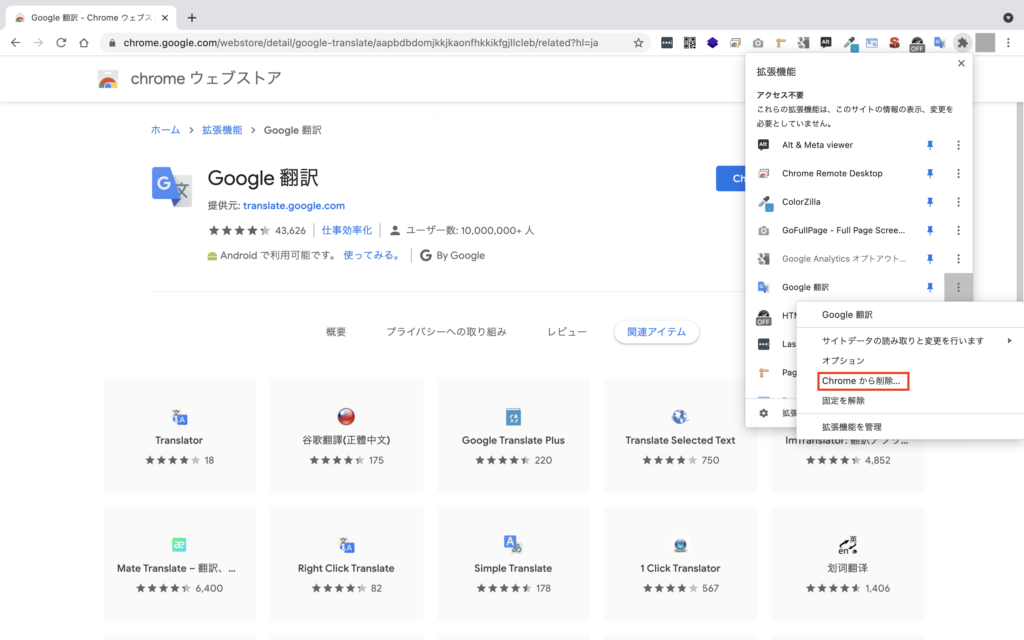
Task: Open the 1 Click Translator card
Action: (x=680, y=564)
